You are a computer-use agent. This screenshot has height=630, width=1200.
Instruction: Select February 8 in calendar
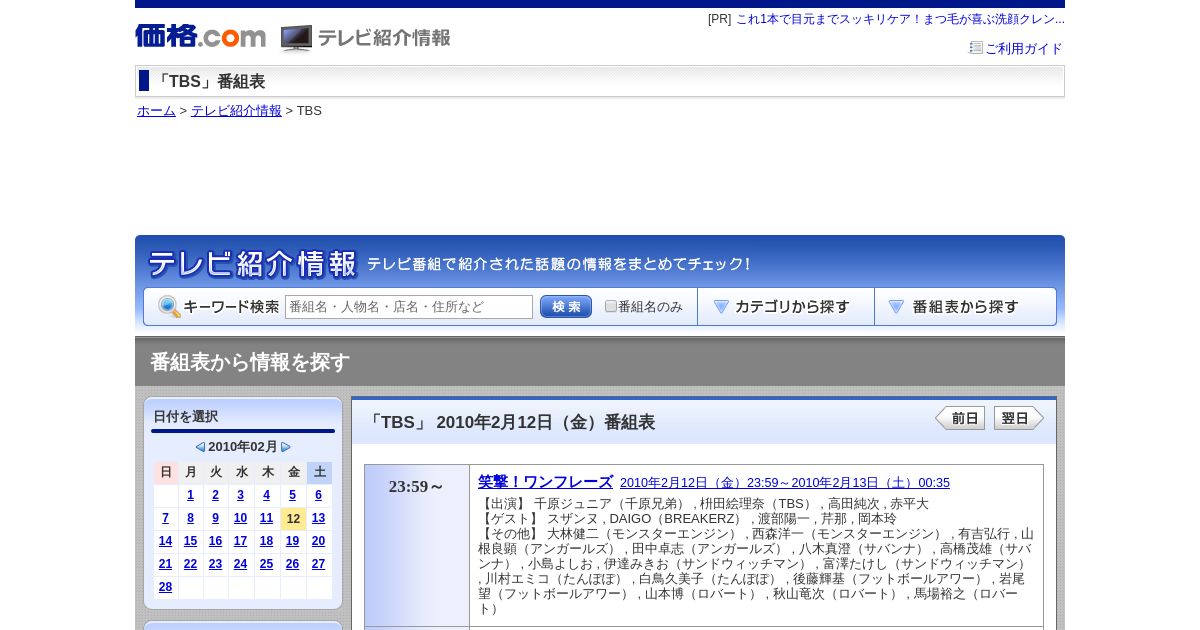click(191, 518)
